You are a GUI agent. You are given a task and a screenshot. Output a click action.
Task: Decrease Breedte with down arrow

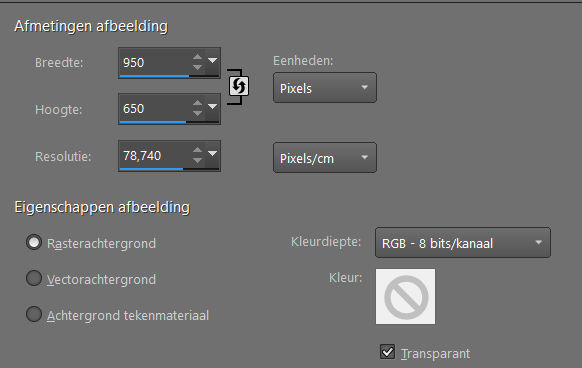point(197,68)
